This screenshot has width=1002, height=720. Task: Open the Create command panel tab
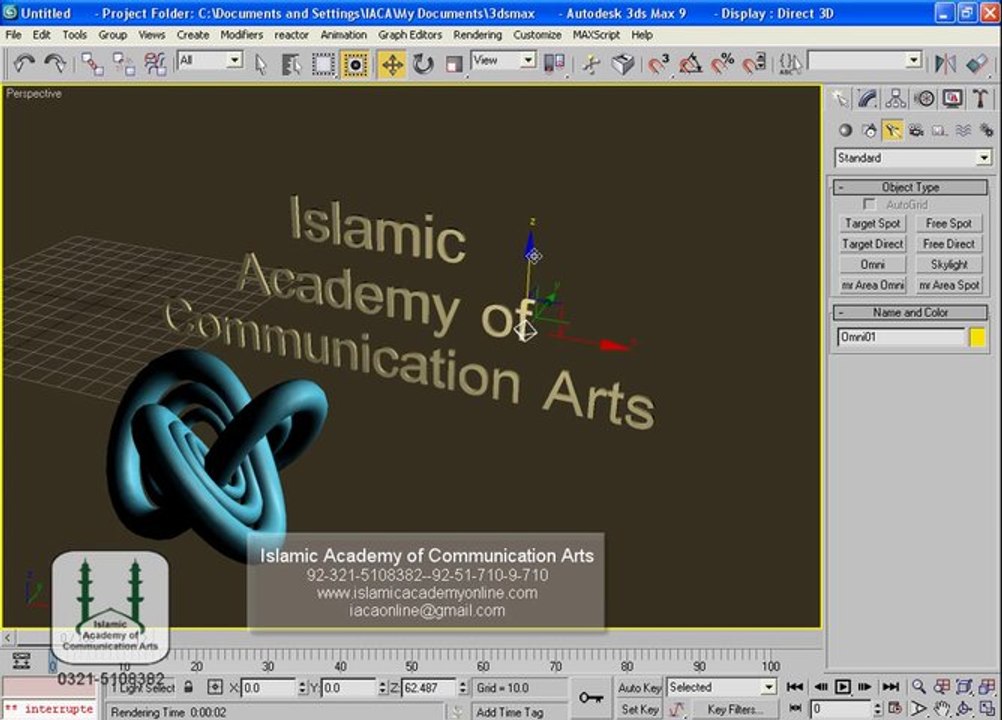coord(840,99)
